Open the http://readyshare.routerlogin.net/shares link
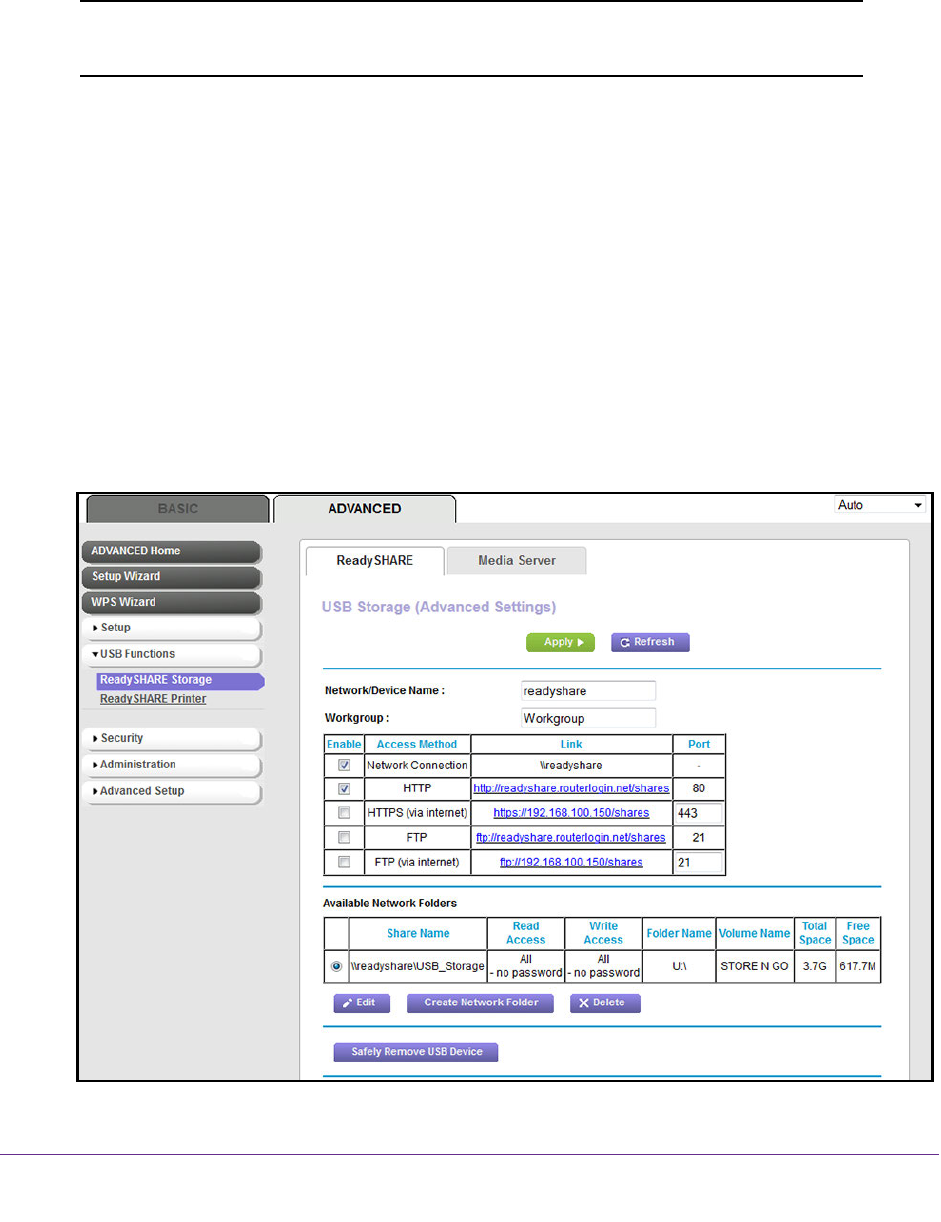The image size is (941, 1222). 570,789
